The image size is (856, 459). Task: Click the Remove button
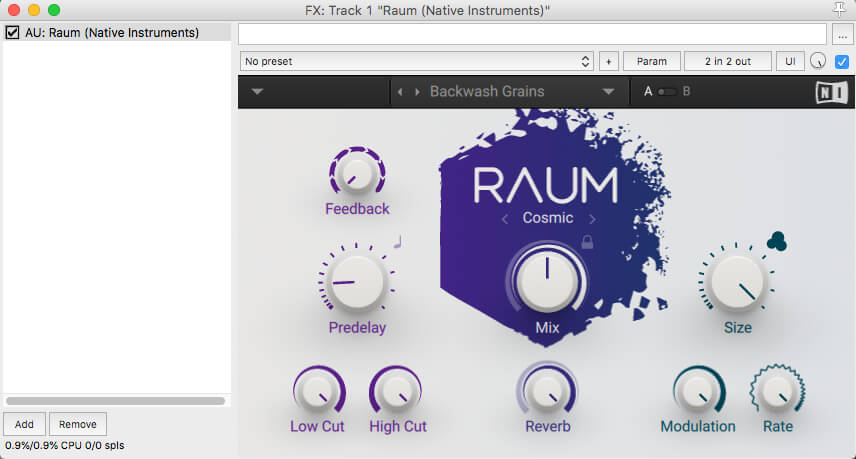(x=78, y=424)
